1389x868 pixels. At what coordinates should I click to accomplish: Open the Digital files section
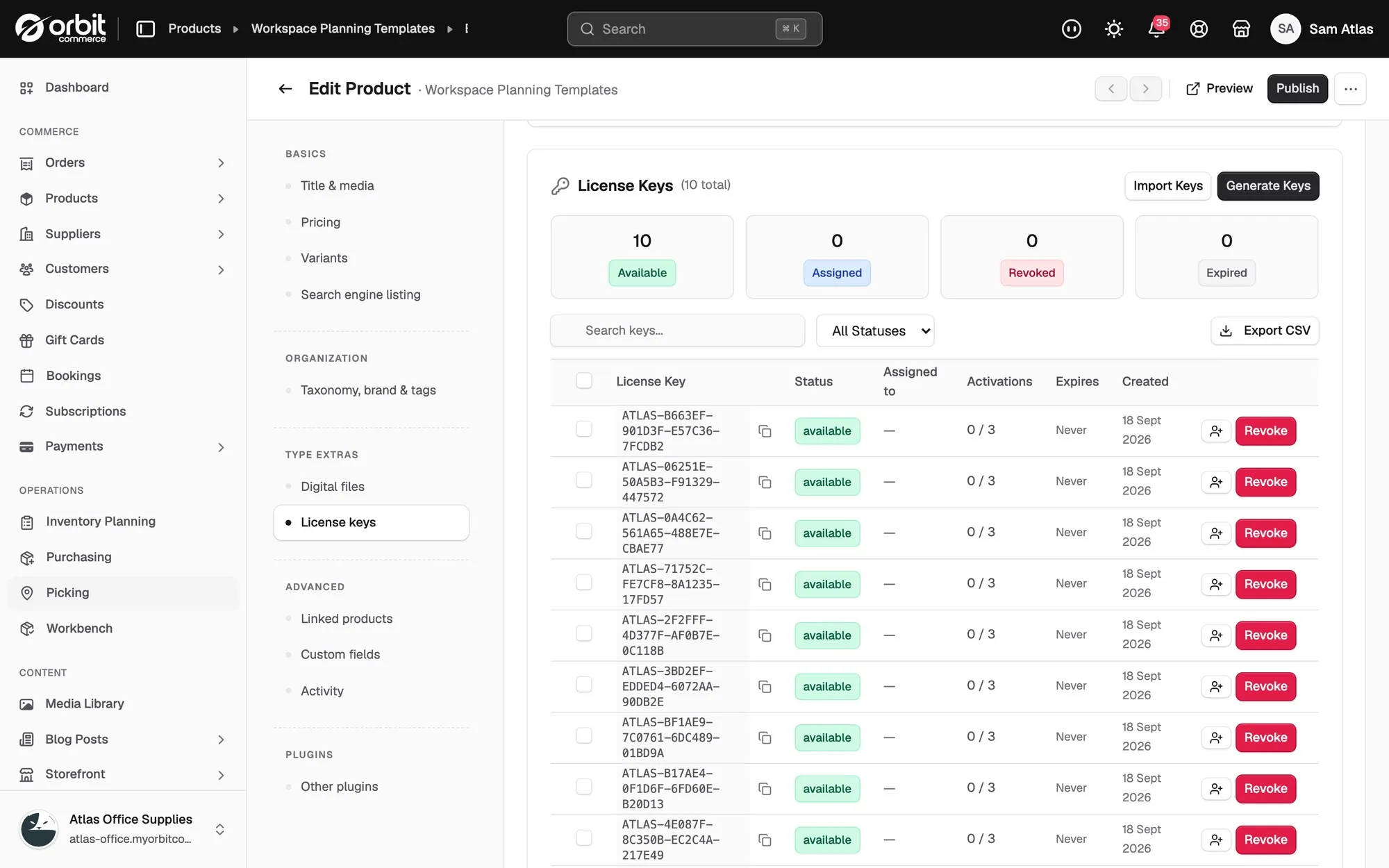point(332,487)
